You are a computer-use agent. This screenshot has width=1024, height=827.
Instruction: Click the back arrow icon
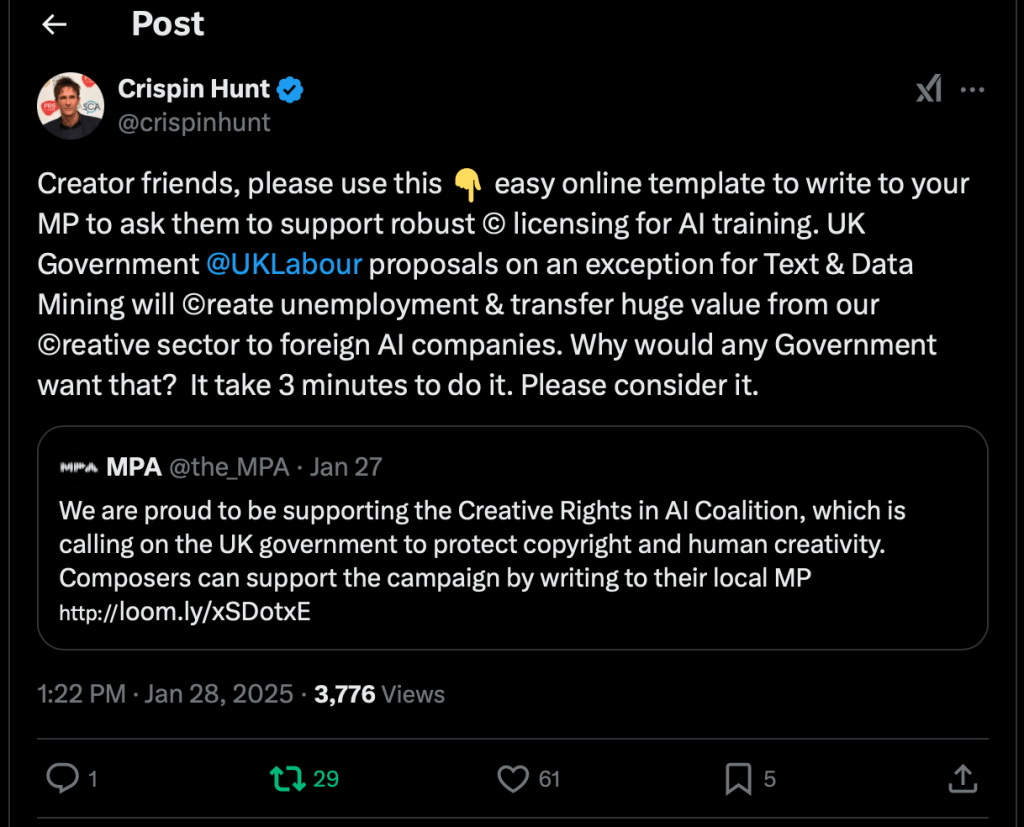click(54, 25)
